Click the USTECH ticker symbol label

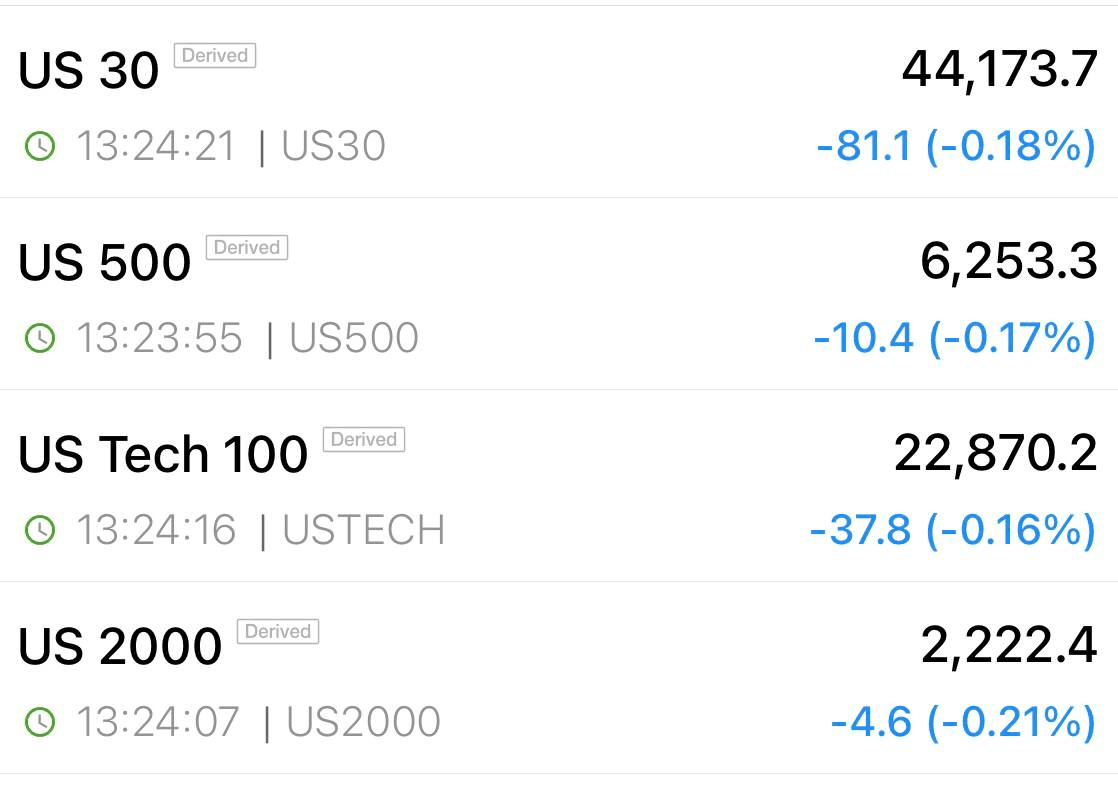[x=364, y=530]
